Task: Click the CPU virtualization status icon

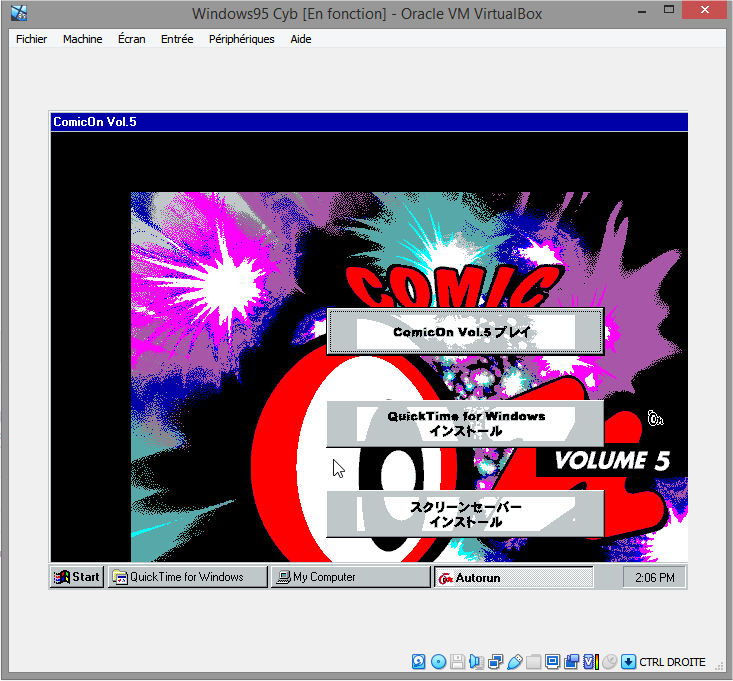Action: tap(591, 662)
